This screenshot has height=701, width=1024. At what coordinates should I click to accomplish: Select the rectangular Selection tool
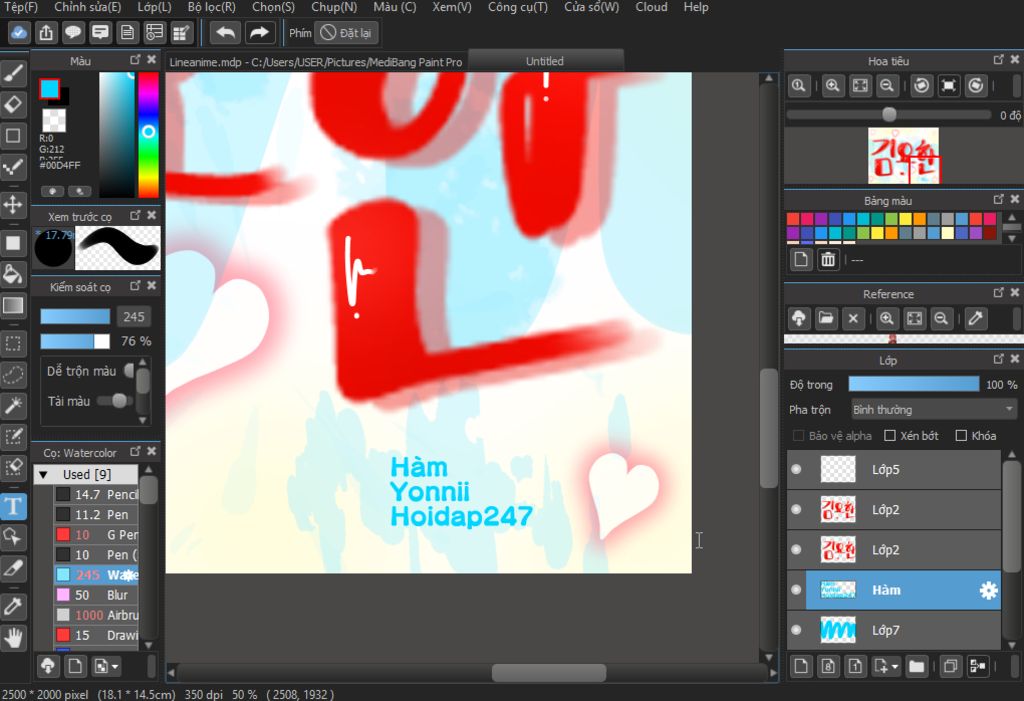[x=13, y=343]
